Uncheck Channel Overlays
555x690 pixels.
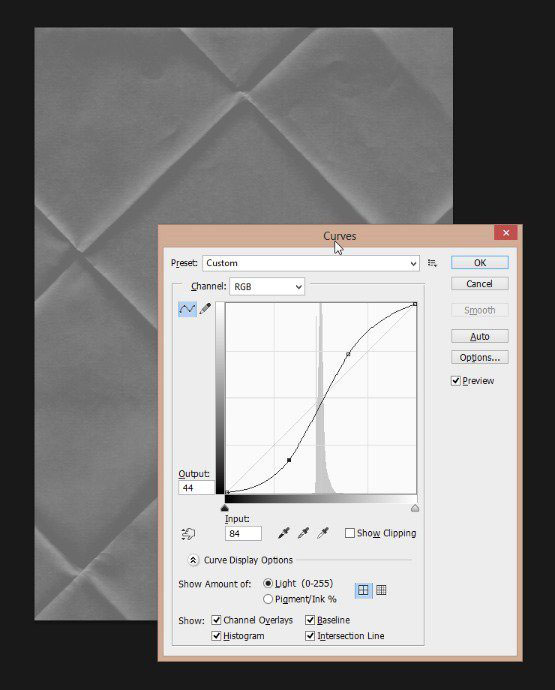(216, 620)
